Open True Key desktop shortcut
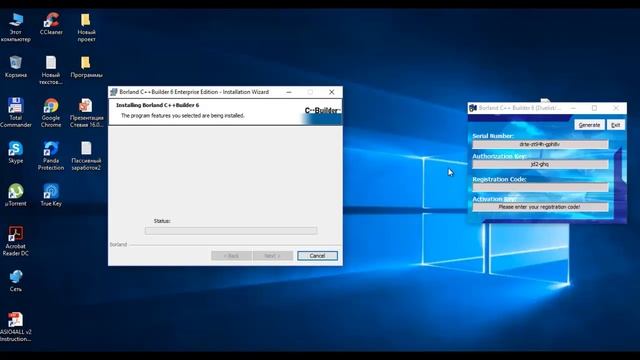The width and height of the screenshot is (640, 360). pos(51,195)
